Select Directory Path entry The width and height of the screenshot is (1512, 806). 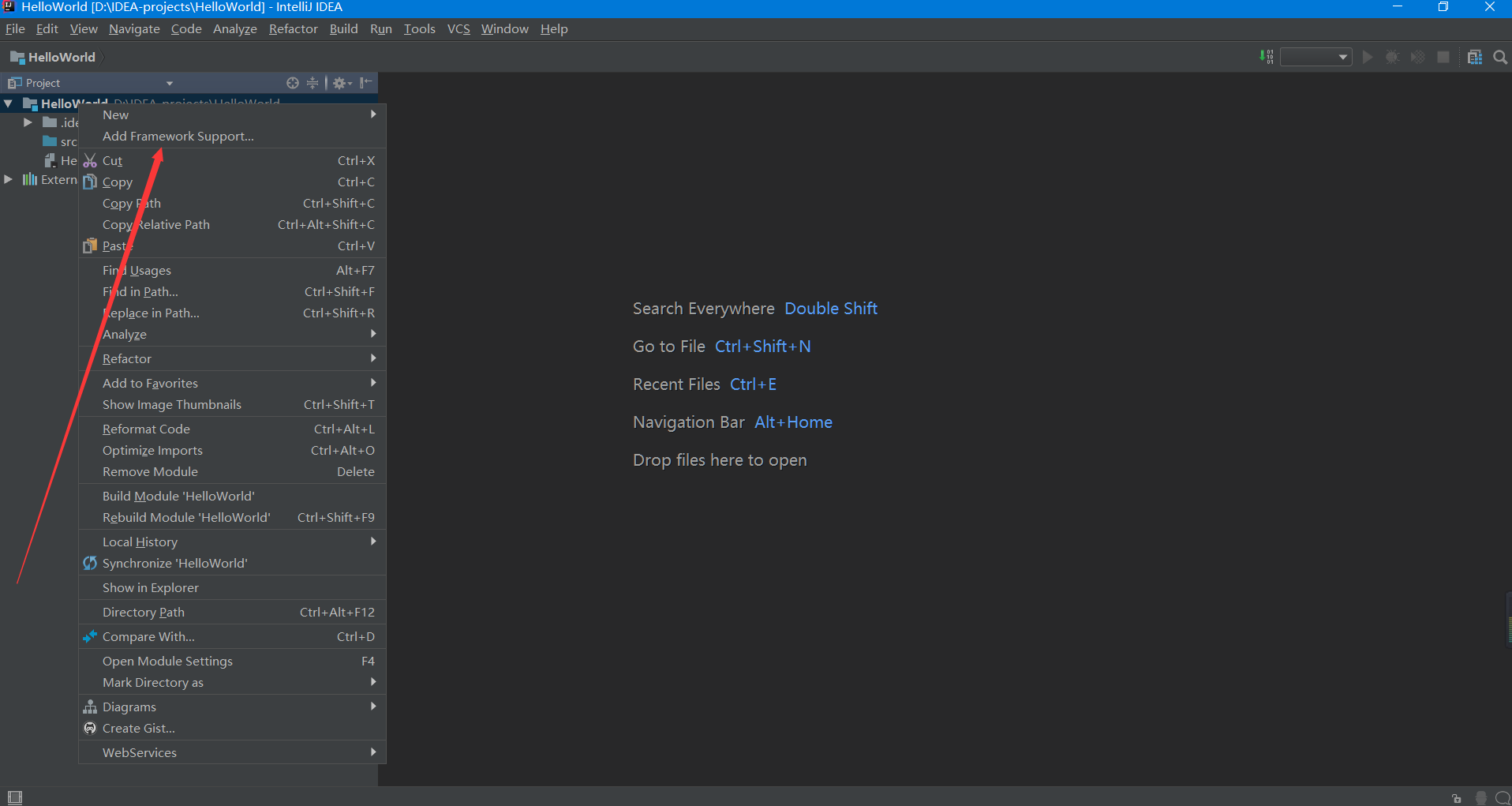pyautogui.click(x=232, y=612)
